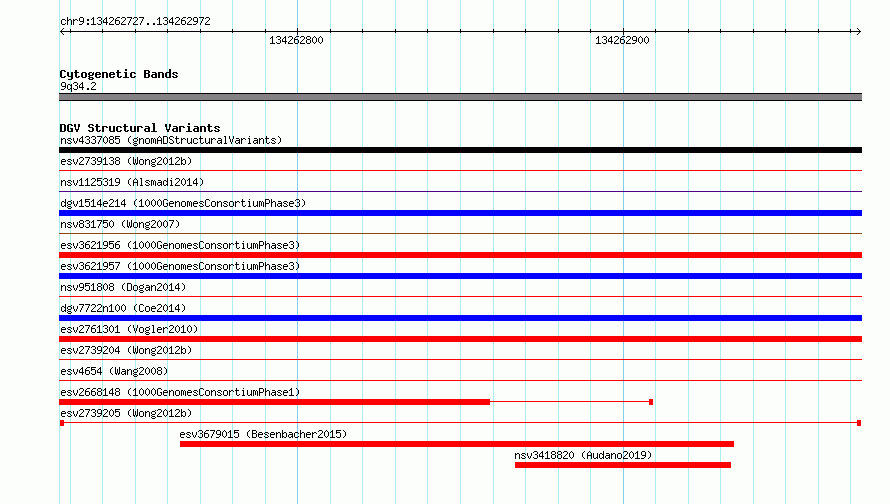The width and height of the screenshot is (890, 504).
Task: Click the black nsv4337085 variant bar
Action: pos(460,150)
